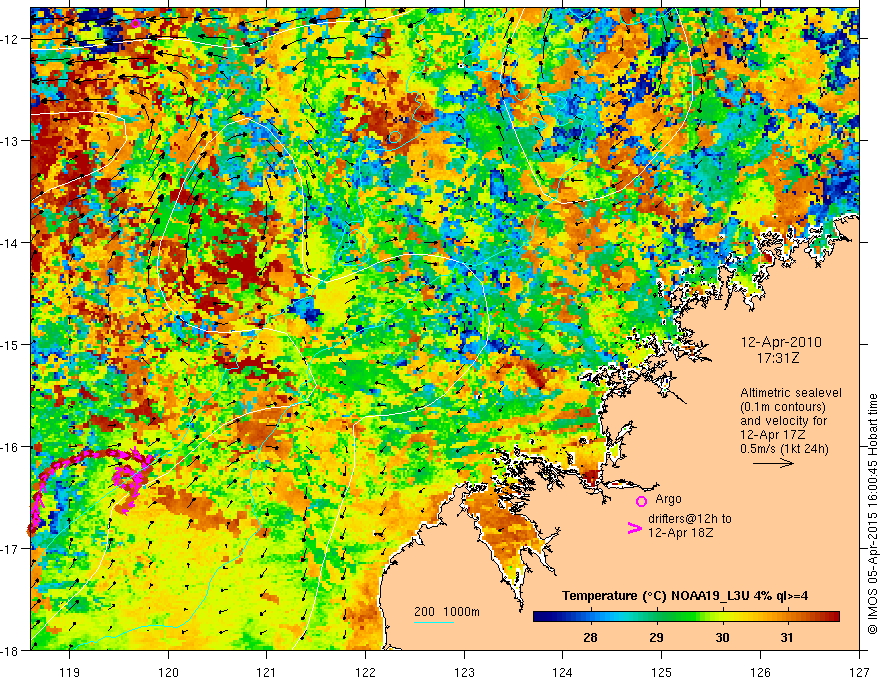Click the dark blue end of temperature color bar
The width and height of the screenshot is (880, 680).
(540, 617)
